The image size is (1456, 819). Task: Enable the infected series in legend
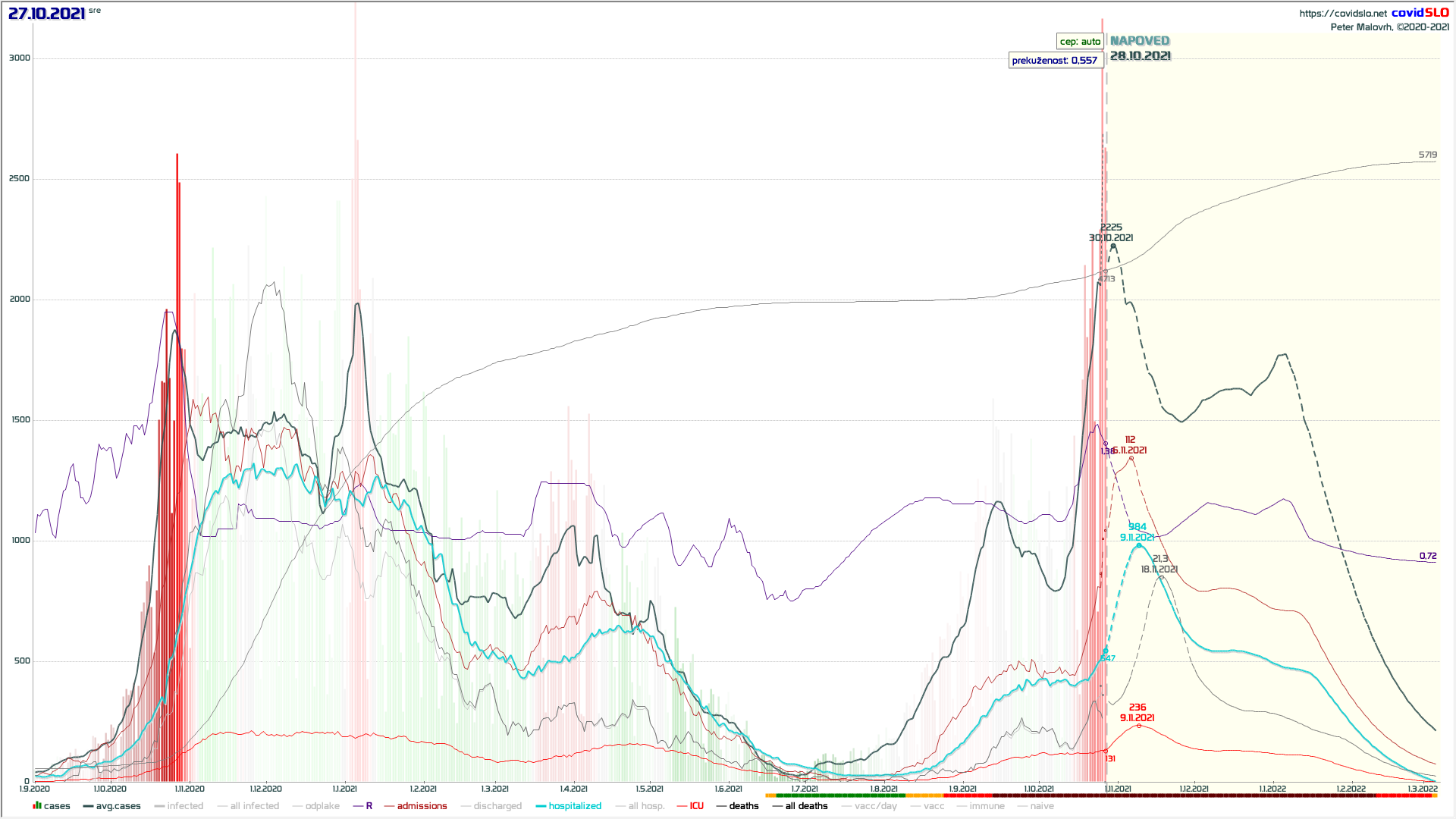(x=185, y=806)
